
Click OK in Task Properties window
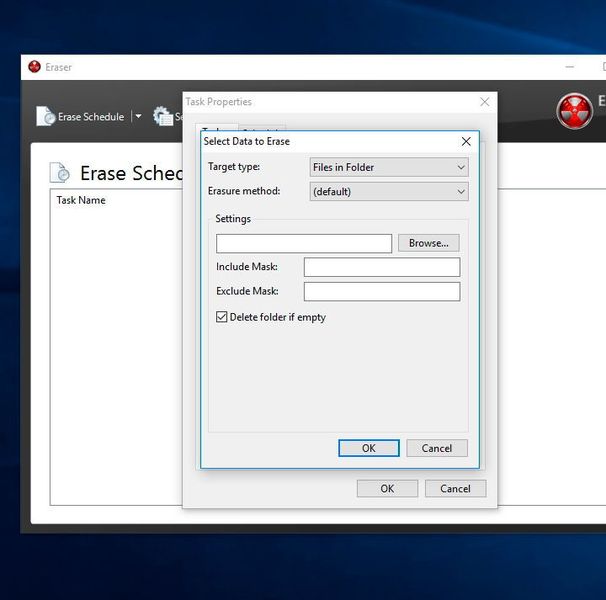click(x=387, y=488)
